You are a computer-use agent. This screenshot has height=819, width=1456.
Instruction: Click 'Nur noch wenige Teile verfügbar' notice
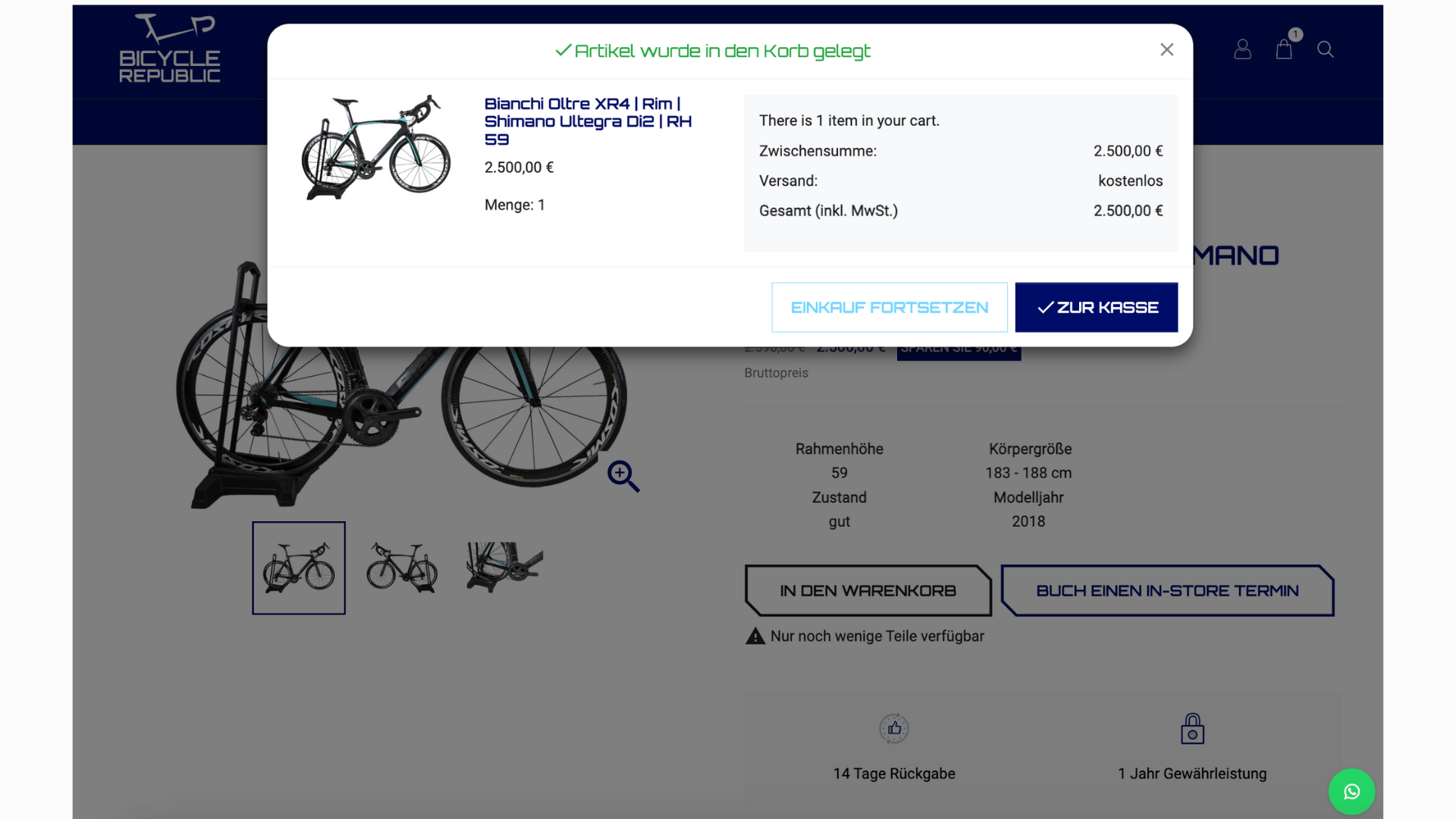pyautogui.click(x=877, y=636)
